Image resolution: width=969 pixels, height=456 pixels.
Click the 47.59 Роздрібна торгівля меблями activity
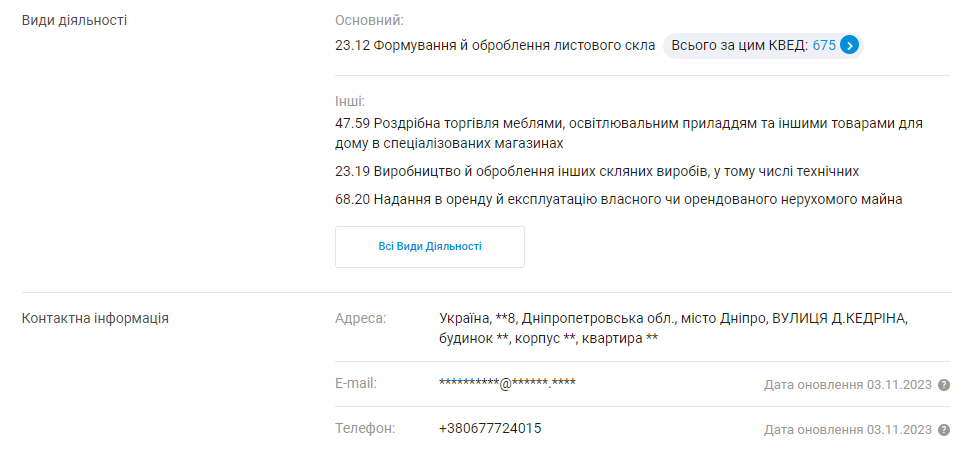[628, 133]
